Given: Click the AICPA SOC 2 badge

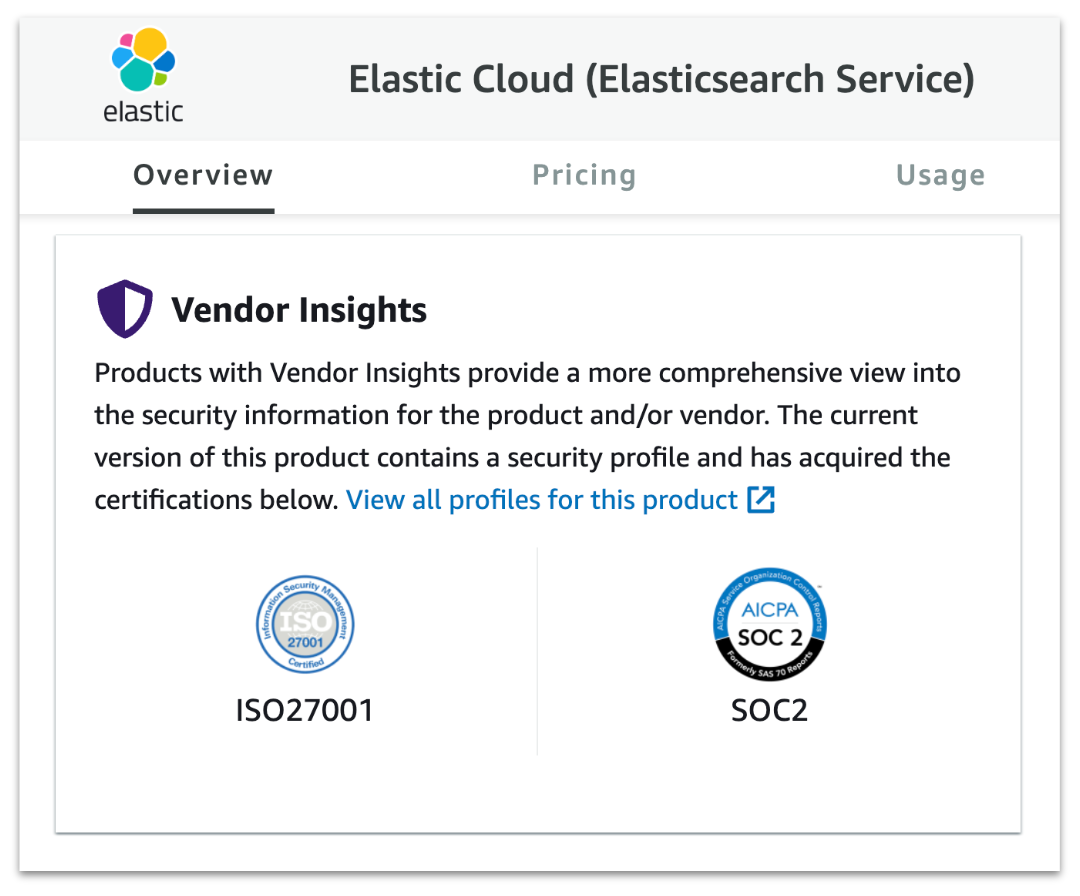Looking at the screenshot, I should point(769,624).
